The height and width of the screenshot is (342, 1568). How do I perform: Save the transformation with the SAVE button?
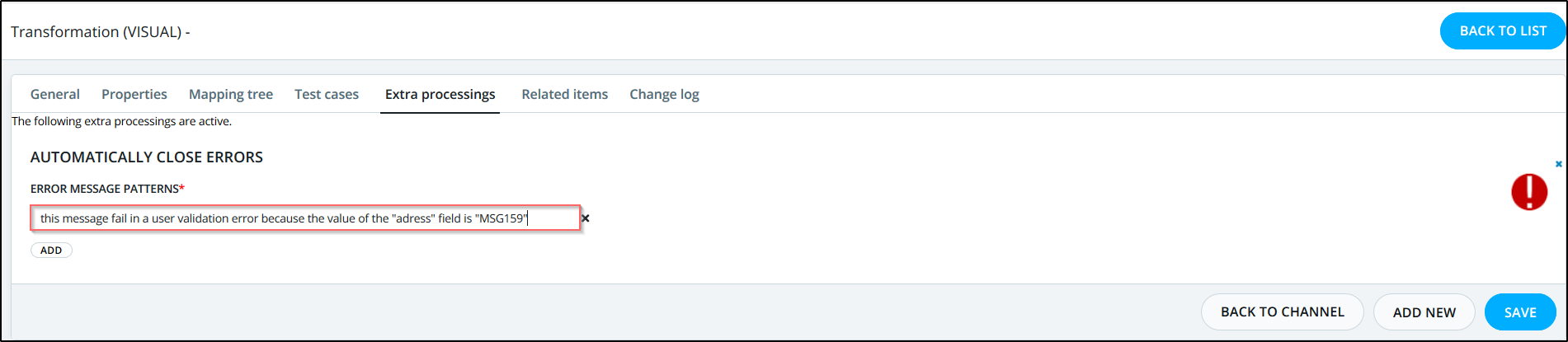[x=1519, y=312]
